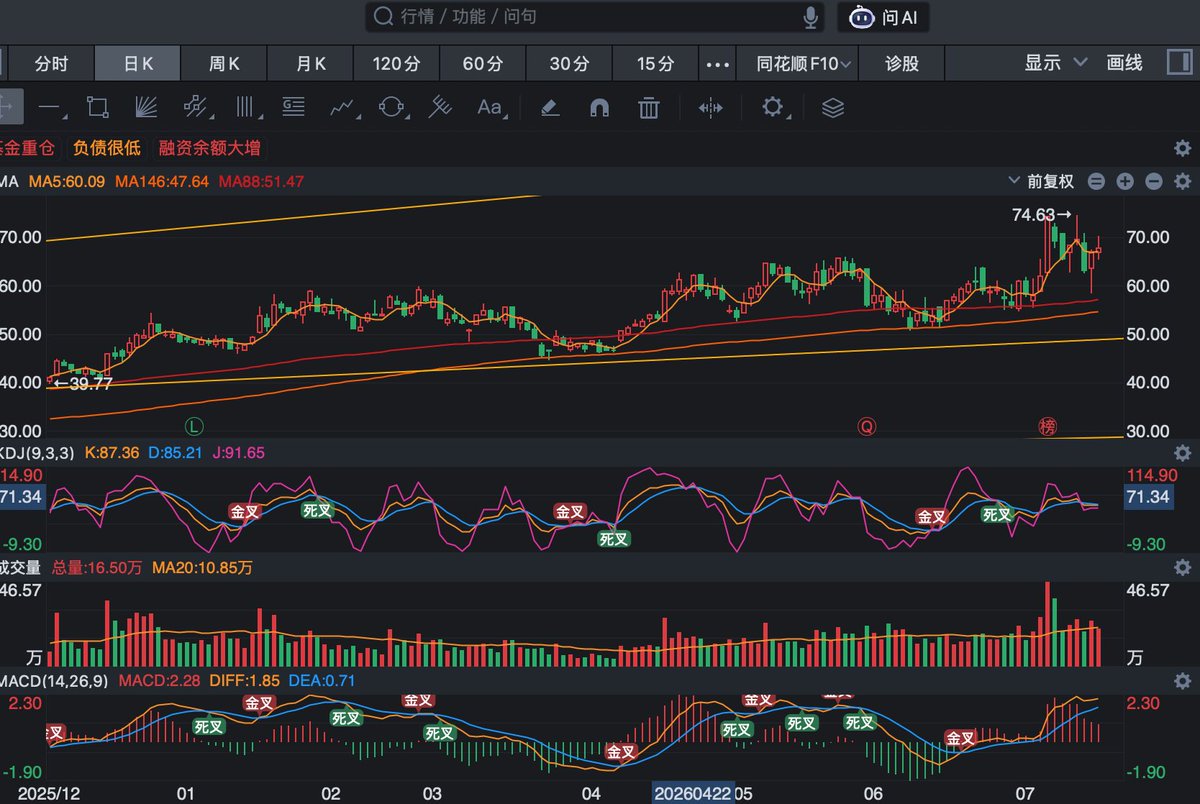Click the MA146:47.64 indicator value
This screenshot has height=804, width=1200.
click(162, 181)
